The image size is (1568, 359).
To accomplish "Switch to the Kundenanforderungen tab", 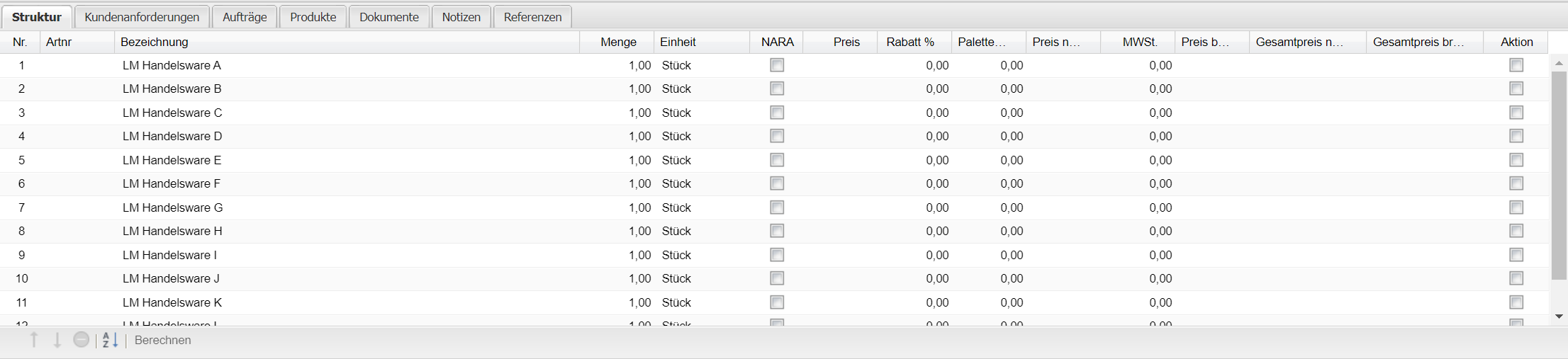I will tap(142, 17).
